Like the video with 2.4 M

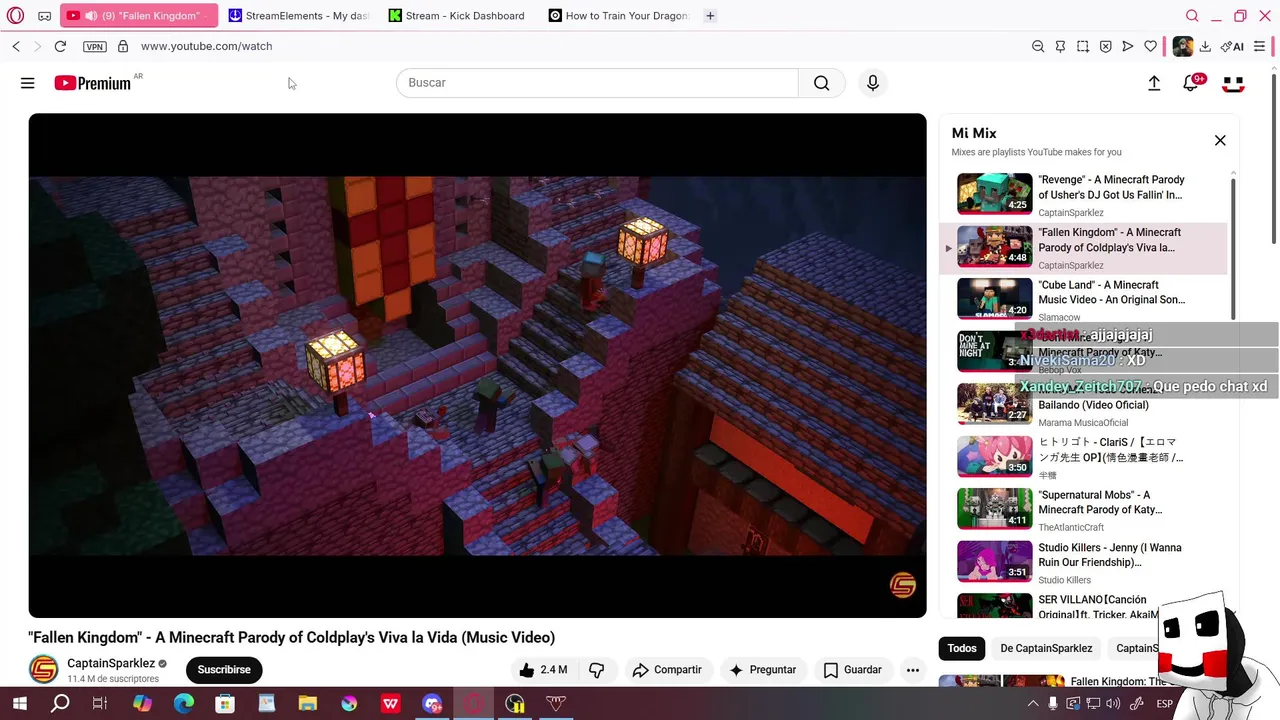click(542, 670)
